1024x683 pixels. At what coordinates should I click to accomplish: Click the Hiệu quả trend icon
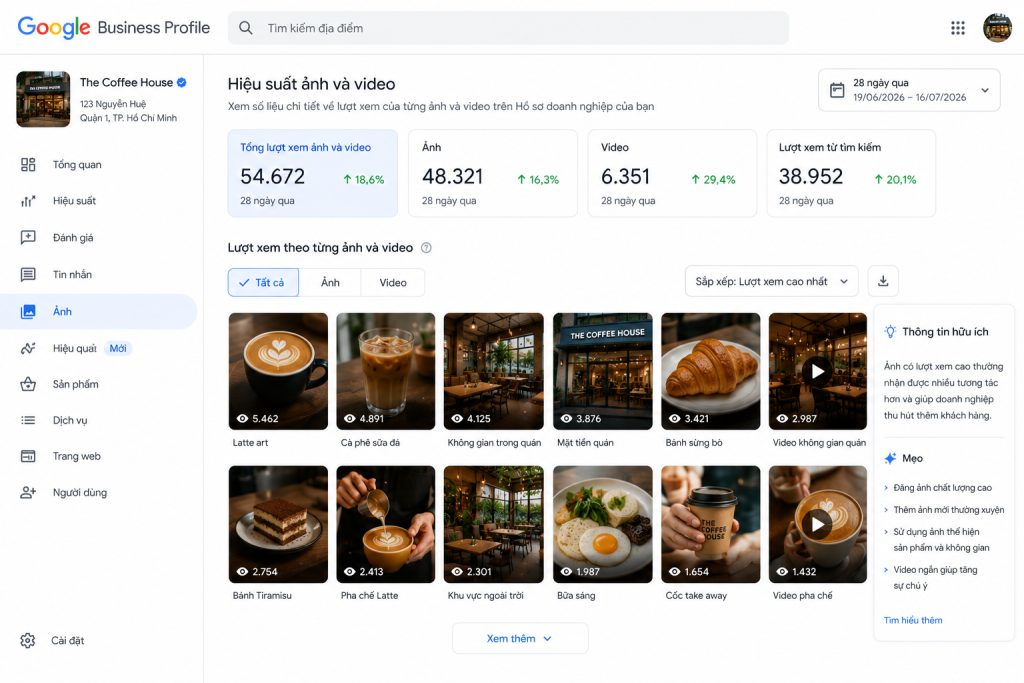point(28,348)
